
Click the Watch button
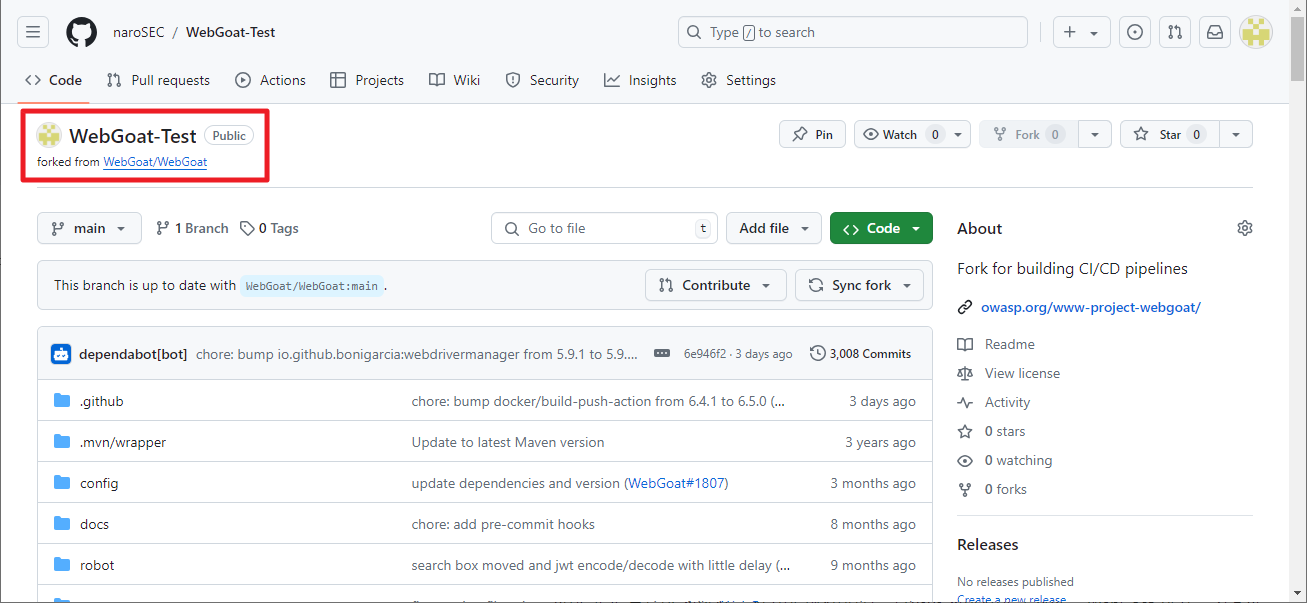point(900,134)
